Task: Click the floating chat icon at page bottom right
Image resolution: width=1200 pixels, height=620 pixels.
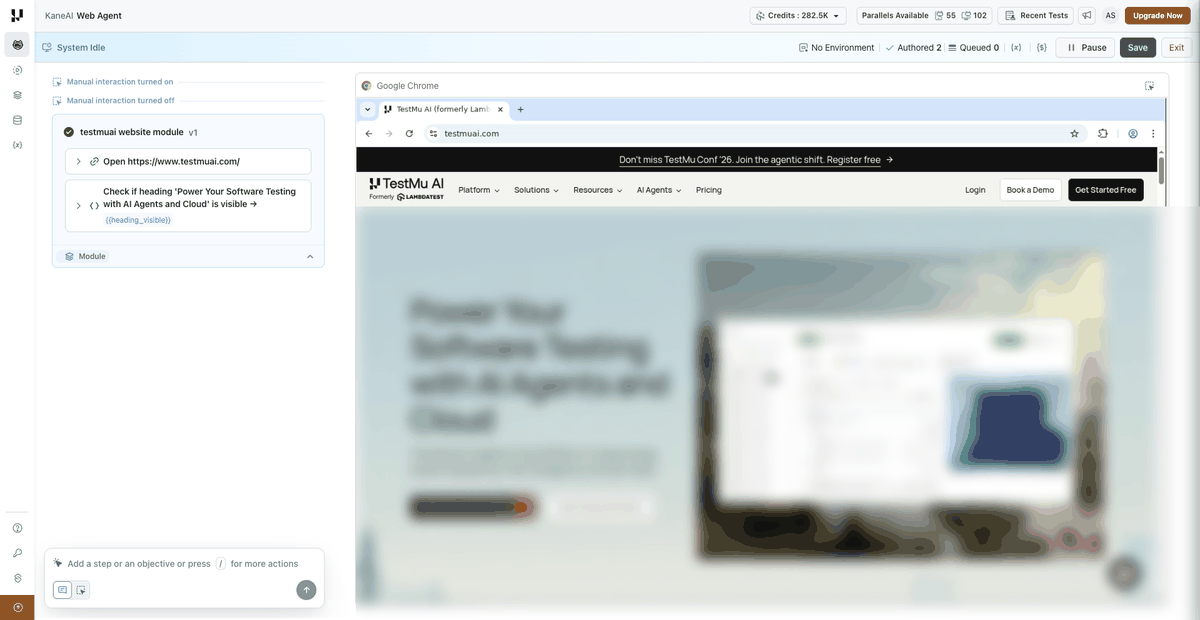Action: (1126, 573)
